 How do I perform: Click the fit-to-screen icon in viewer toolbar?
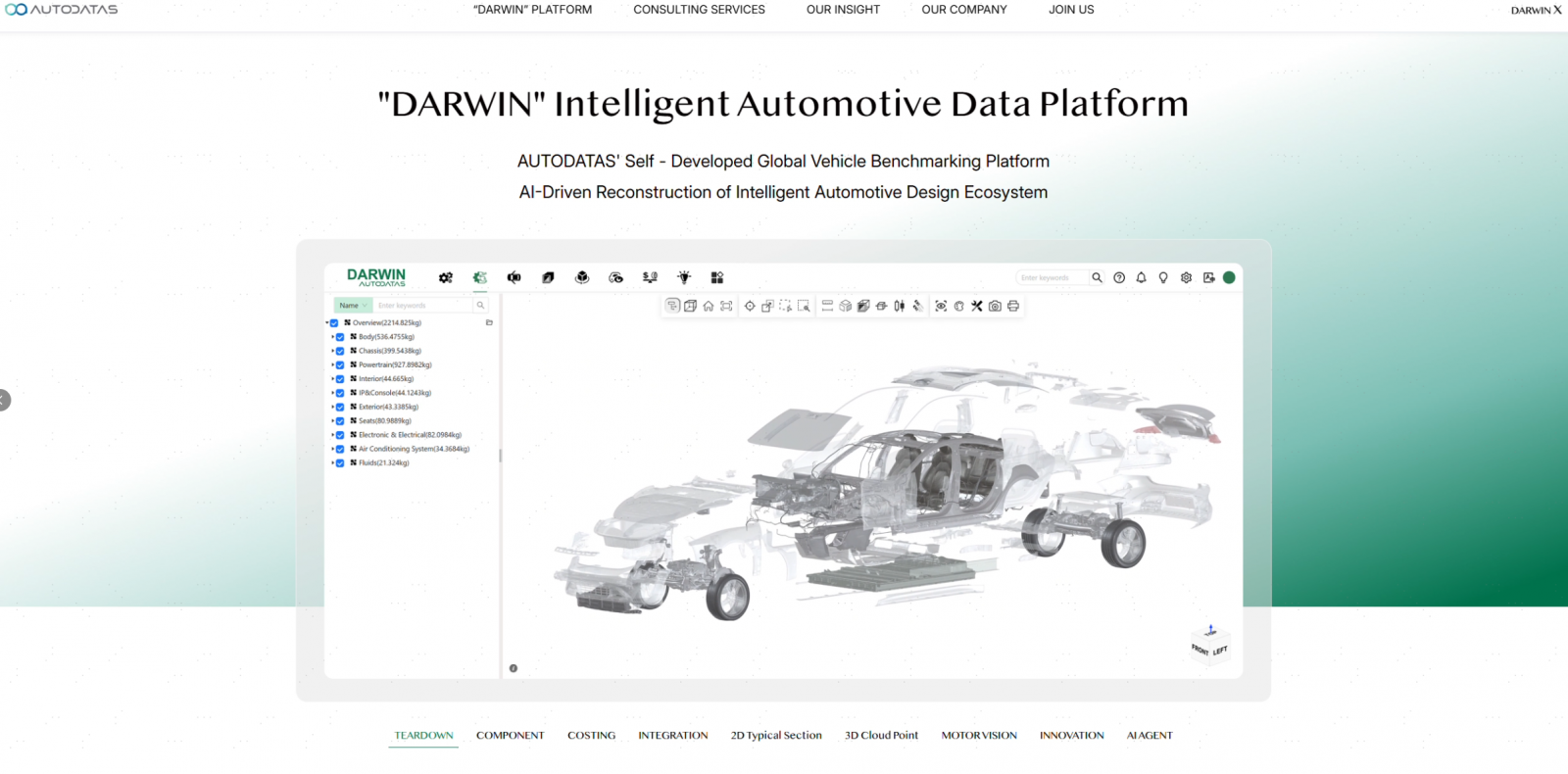pos(726,307)
